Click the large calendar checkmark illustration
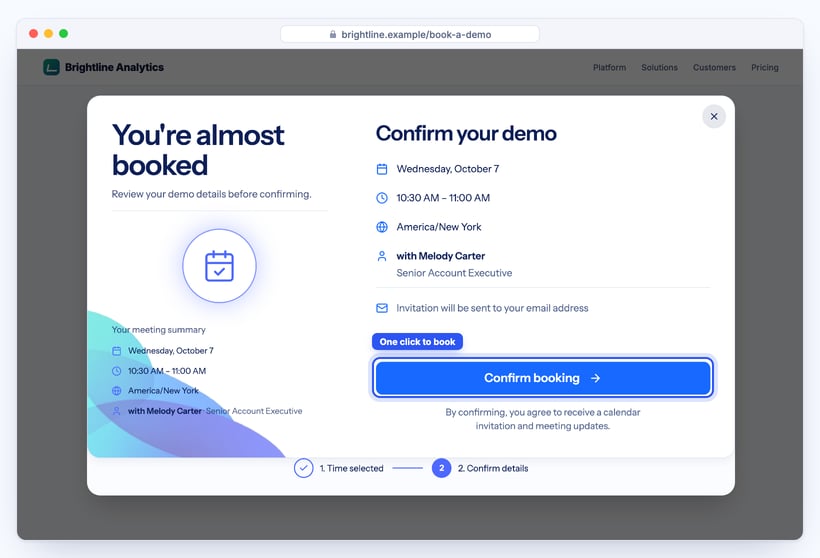 tap(220, 266)
